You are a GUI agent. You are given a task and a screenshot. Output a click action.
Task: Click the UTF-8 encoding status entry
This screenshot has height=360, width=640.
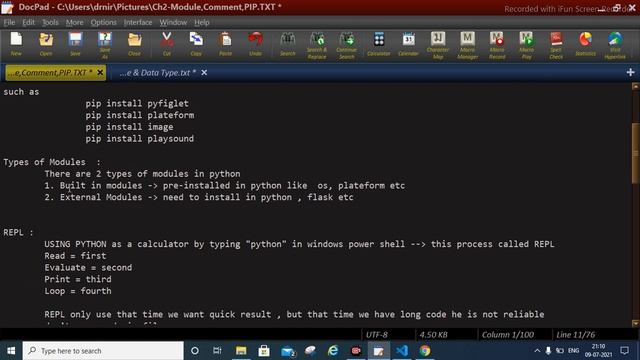377,335
